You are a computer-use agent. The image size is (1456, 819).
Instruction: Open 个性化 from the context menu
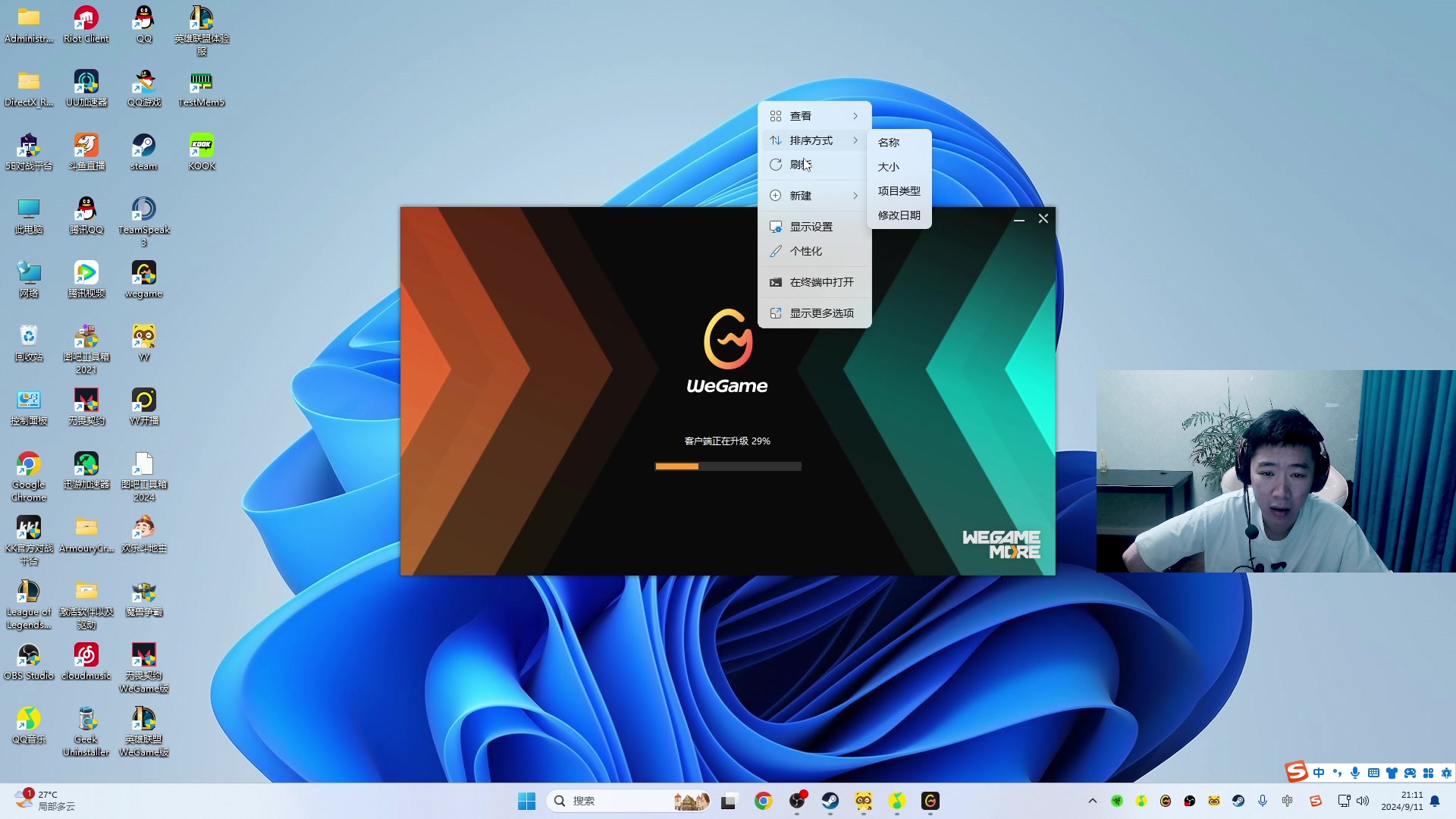[x=814, y=251]
